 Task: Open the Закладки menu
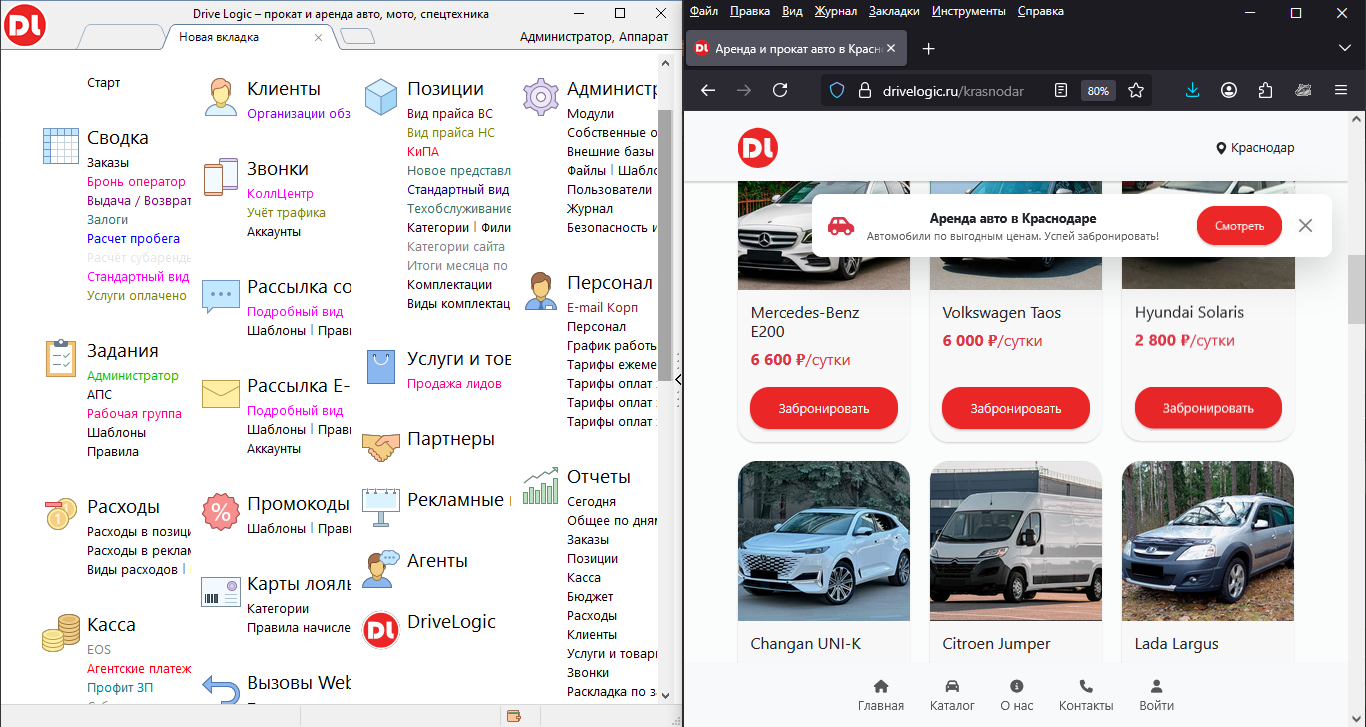pyautogui.click(x=894, y=12)
